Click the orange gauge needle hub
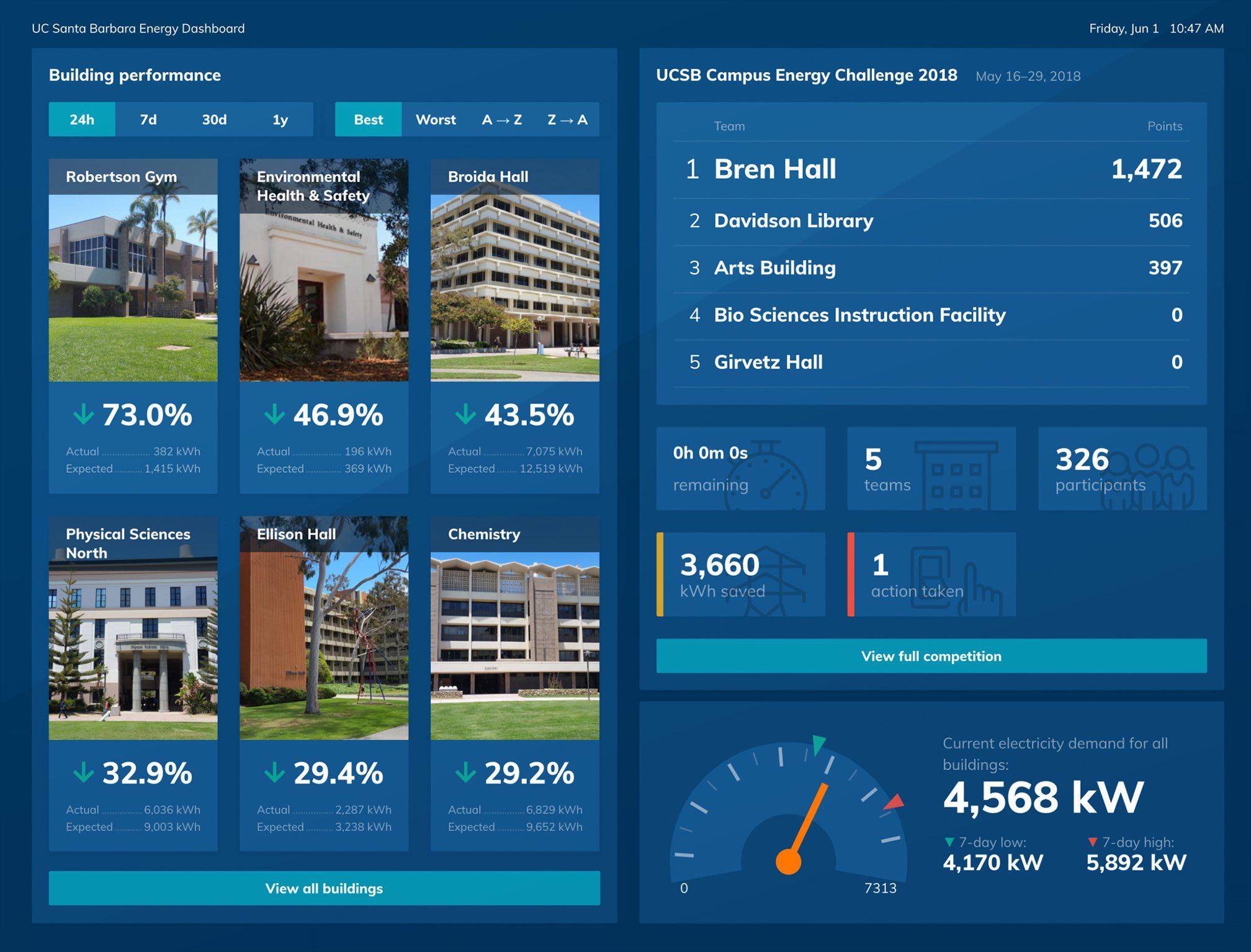 click(x=788, y=862)
